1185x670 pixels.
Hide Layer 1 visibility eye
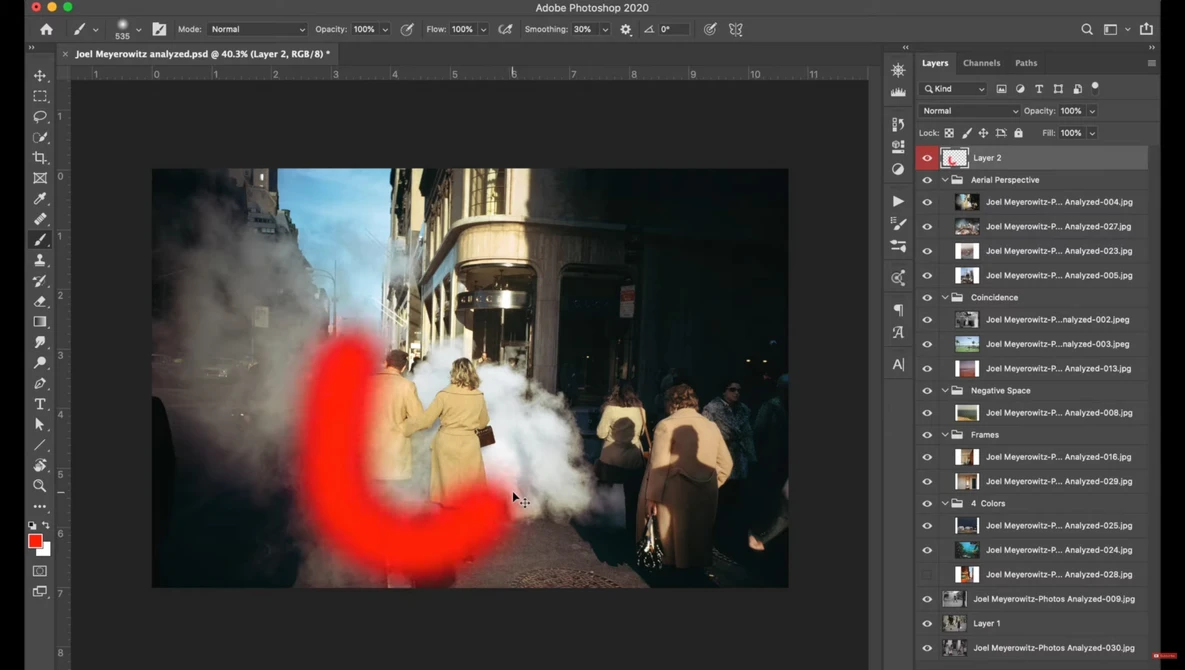point(927,624)
